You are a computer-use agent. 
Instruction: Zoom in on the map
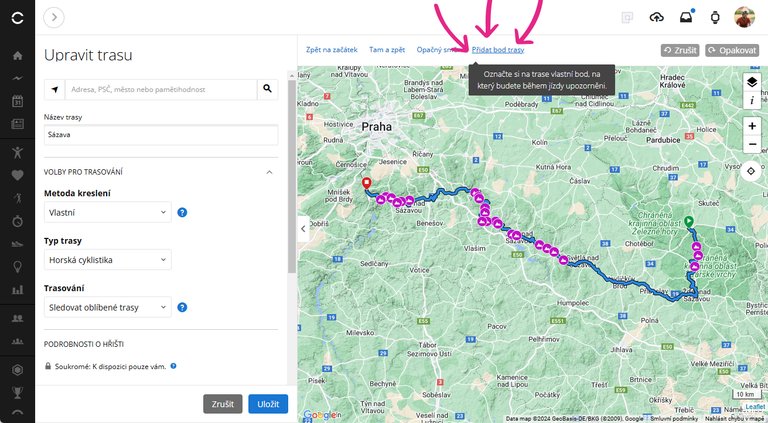(x=751, y=126)
